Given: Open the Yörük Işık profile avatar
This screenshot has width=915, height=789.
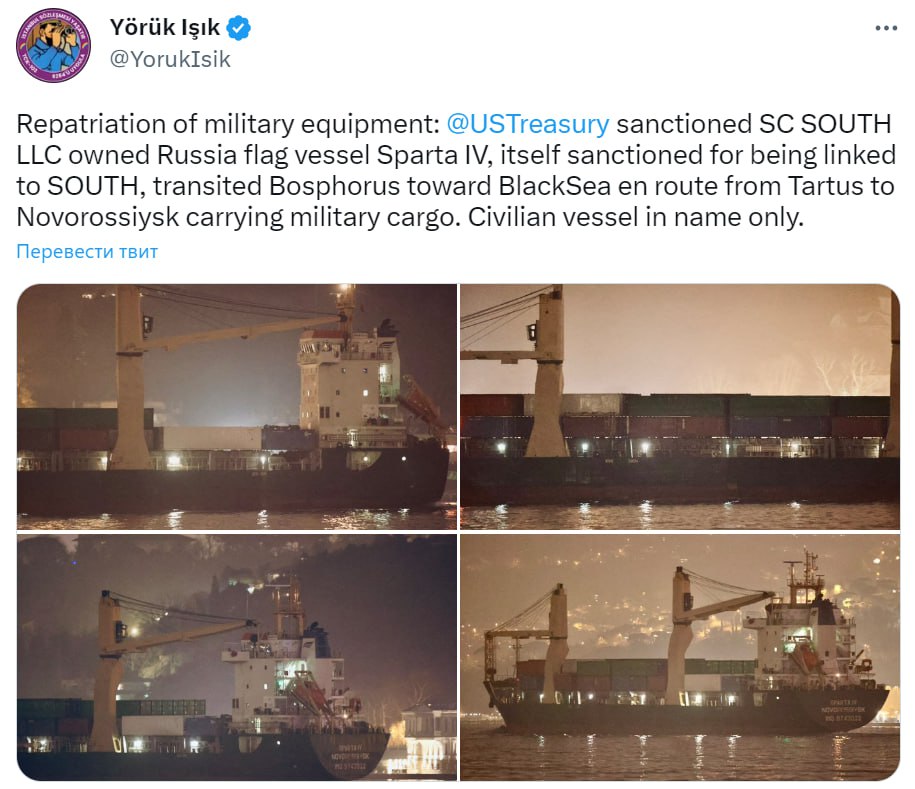Looking at the screenshot, I should tap(54, 44).
